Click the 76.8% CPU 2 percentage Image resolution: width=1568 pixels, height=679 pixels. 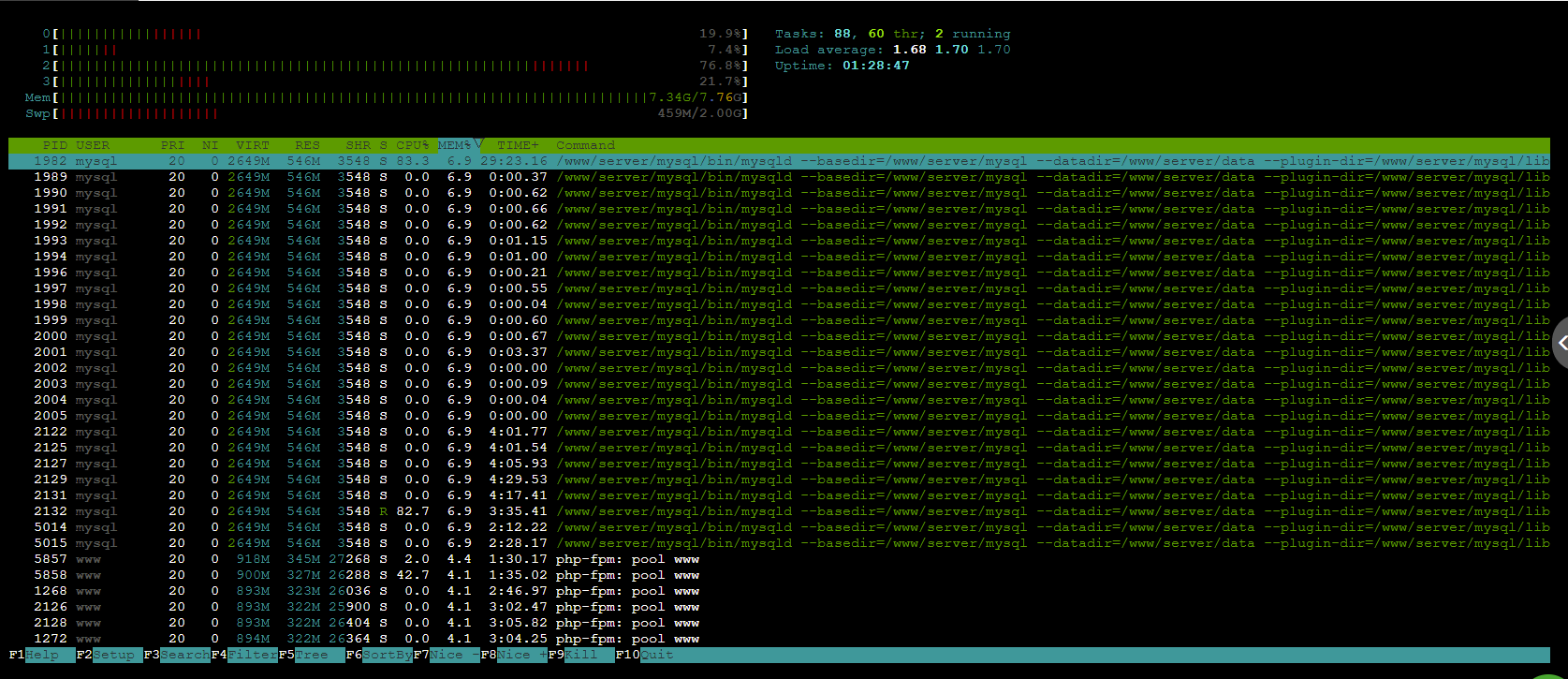(721, 66)
